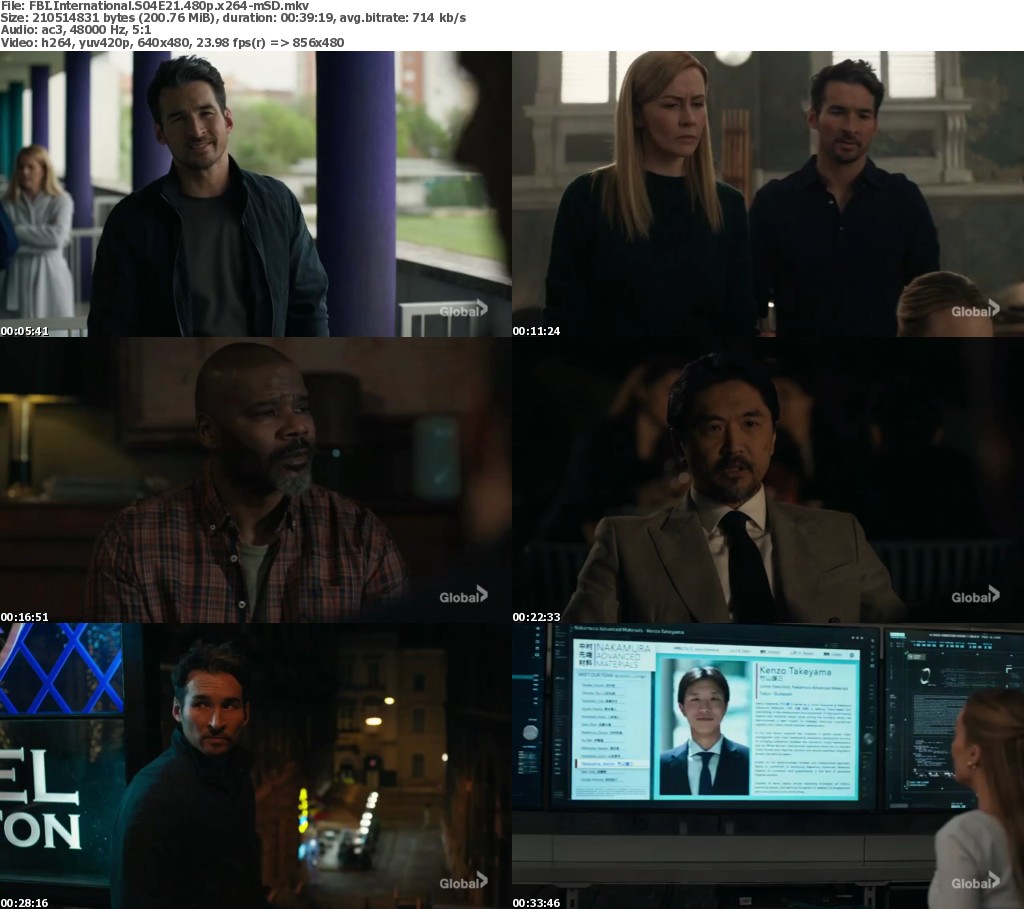Viewport: 1024px width, 909px height.
Task: Select the file name line ending in mSD.mkv
Action: click(x=155, y=6)
